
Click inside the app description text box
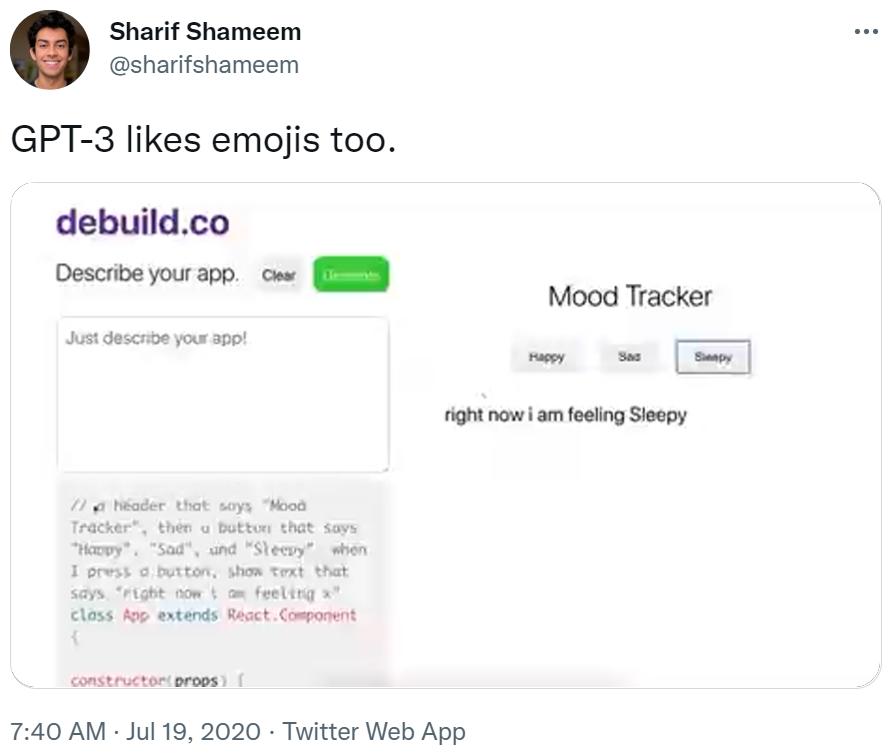pos(223,390)
